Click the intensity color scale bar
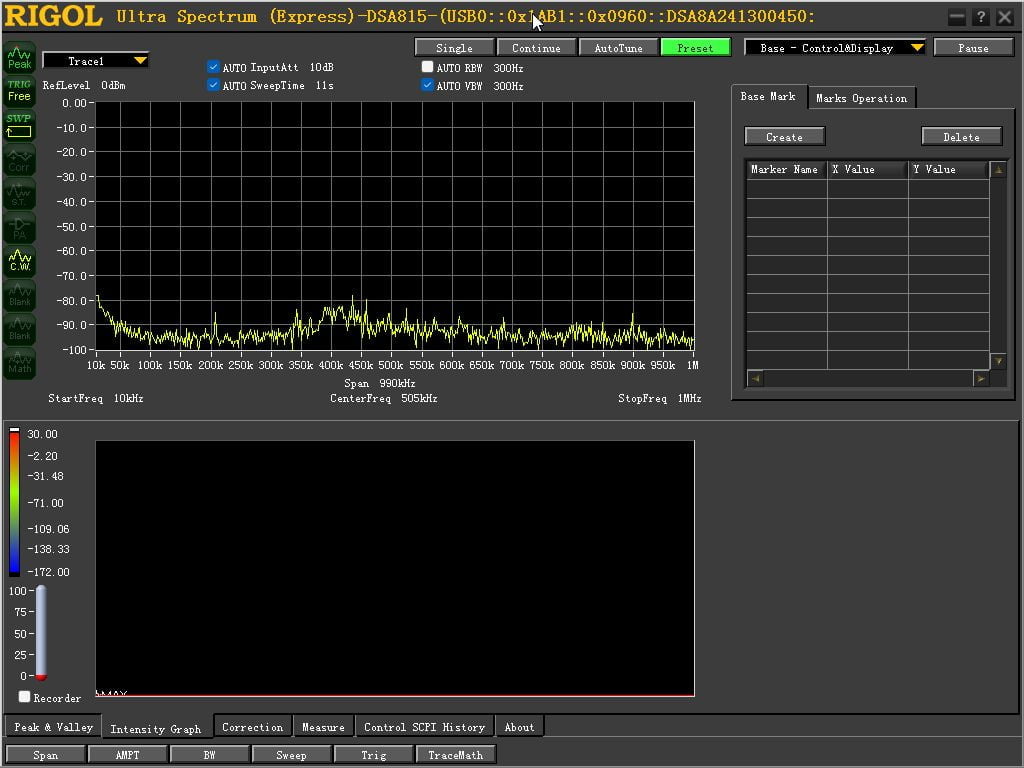 14,502
